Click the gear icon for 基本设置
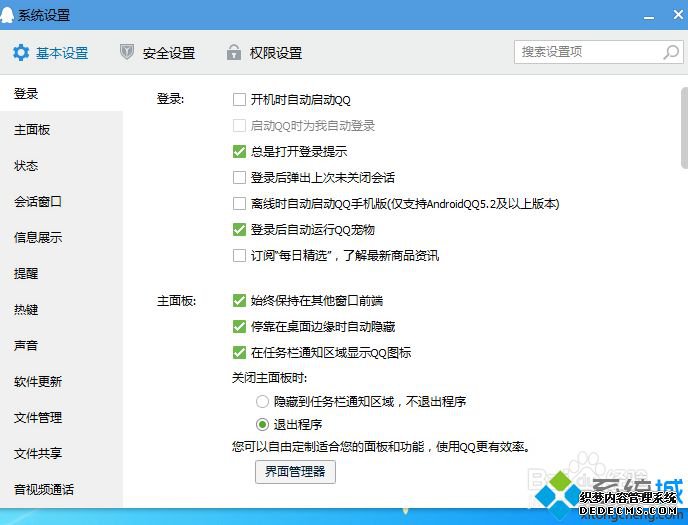Image resolution: width=688 pixels, height=525 pixels. [x=21, y=53]
